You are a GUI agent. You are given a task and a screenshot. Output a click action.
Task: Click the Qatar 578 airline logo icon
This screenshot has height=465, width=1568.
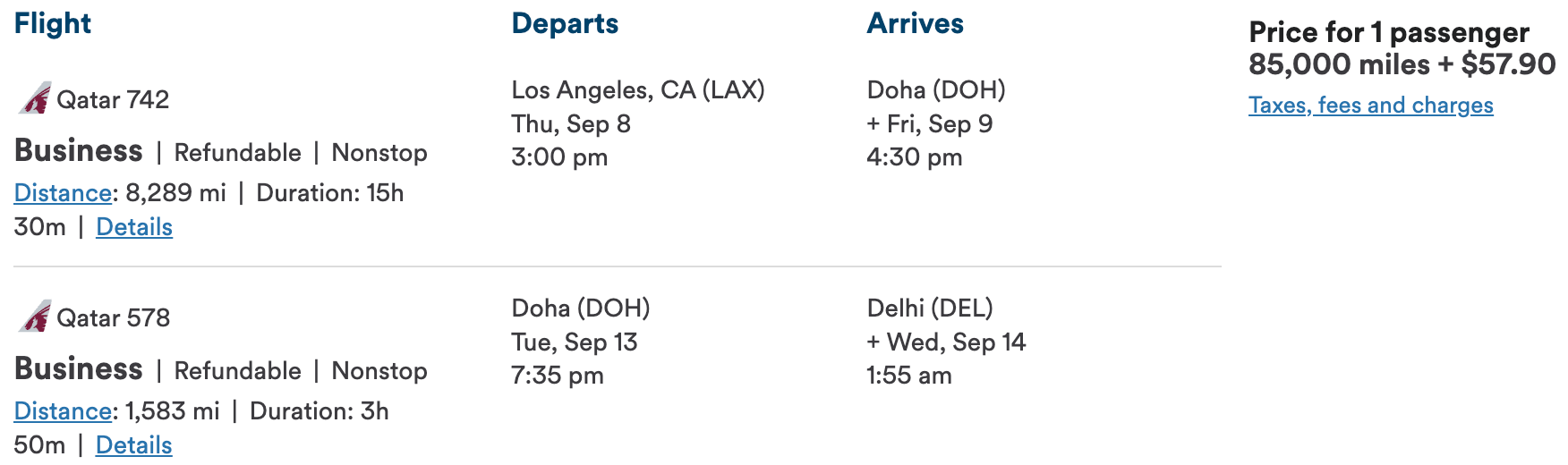[35, 317]
